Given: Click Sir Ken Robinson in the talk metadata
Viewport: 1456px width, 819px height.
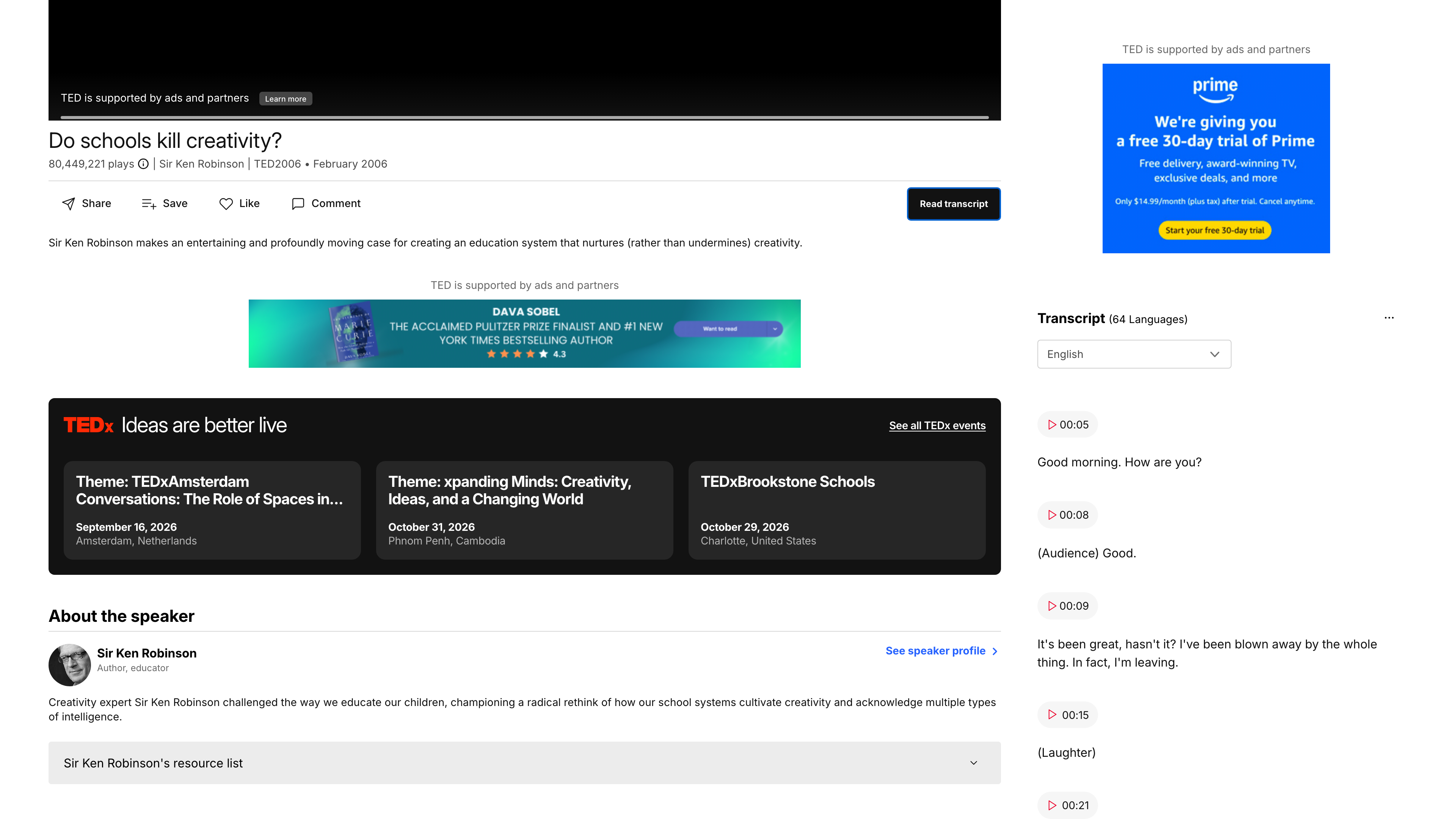Looking at the screenshot, I should [201, 164].
